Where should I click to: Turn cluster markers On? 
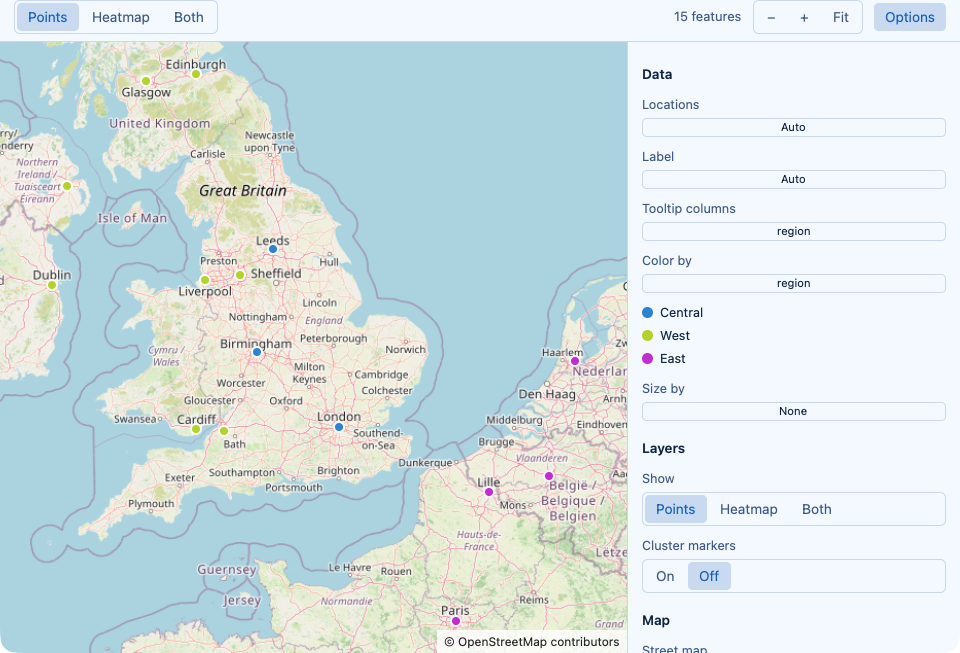pos(665,577)
